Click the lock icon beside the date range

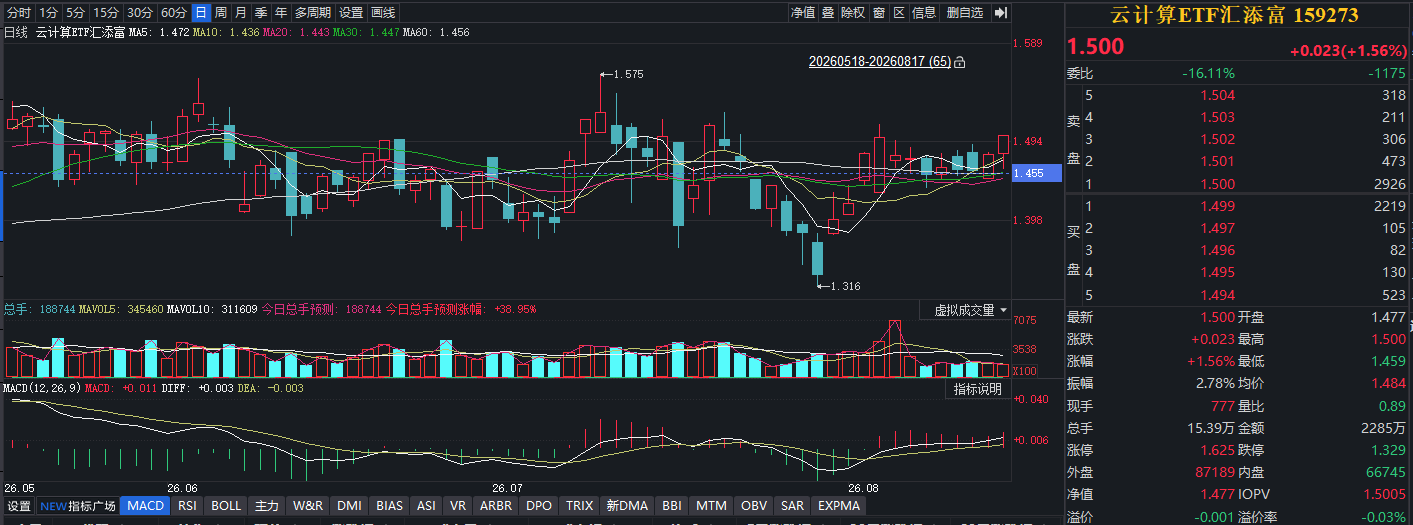(960, 62)
